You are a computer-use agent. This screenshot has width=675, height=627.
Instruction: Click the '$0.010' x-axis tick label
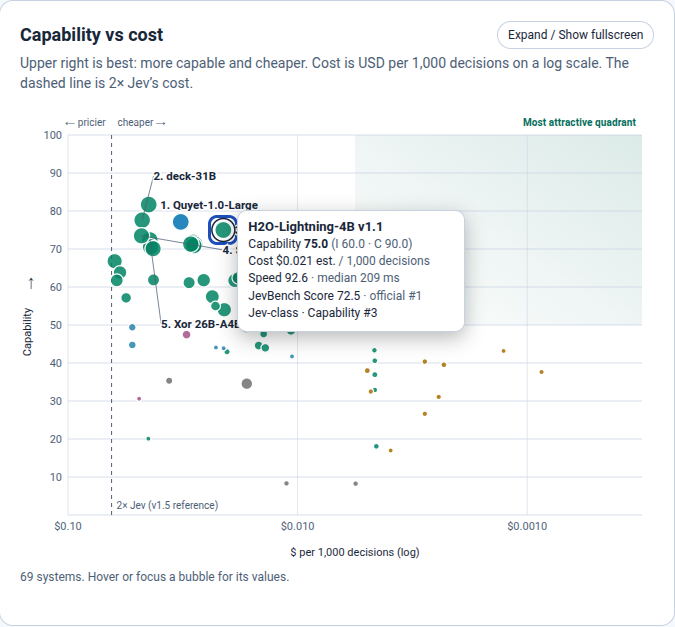(x=297, y=526)
